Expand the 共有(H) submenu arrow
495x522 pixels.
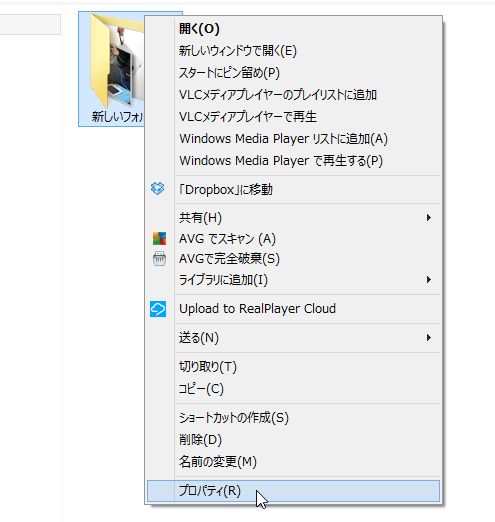click(x=429, y=218)
